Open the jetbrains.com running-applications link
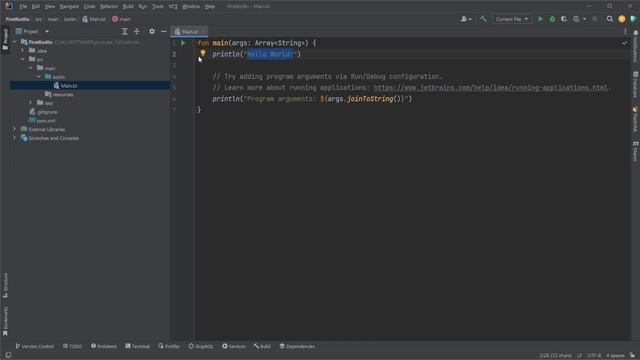Screen dimensions: 640x360 click(x=491, y=88)
